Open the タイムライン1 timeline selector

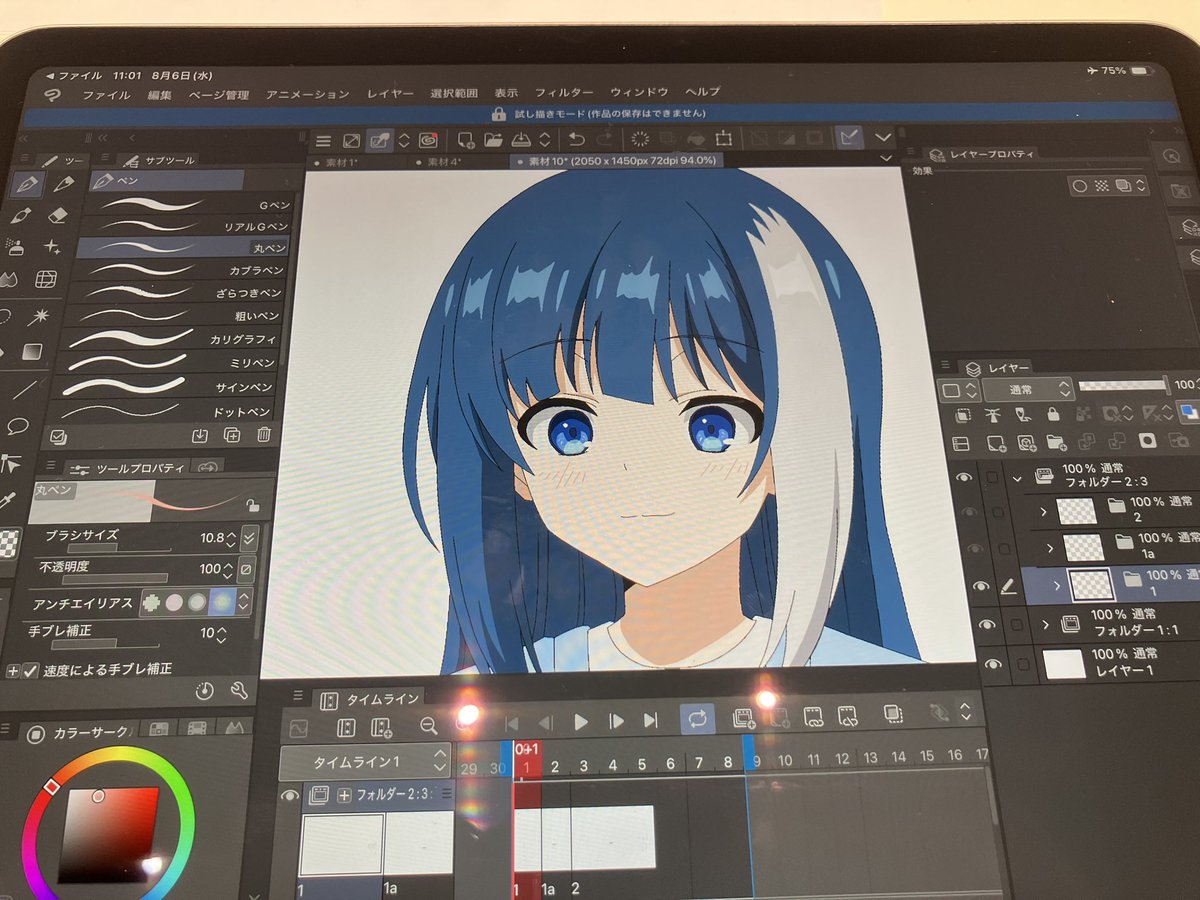tap(364, 762)
